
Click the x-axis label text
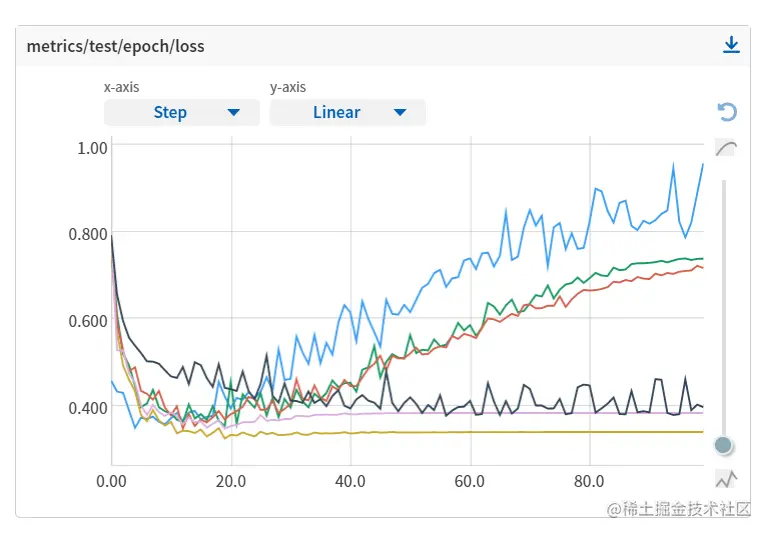(121, 87)
